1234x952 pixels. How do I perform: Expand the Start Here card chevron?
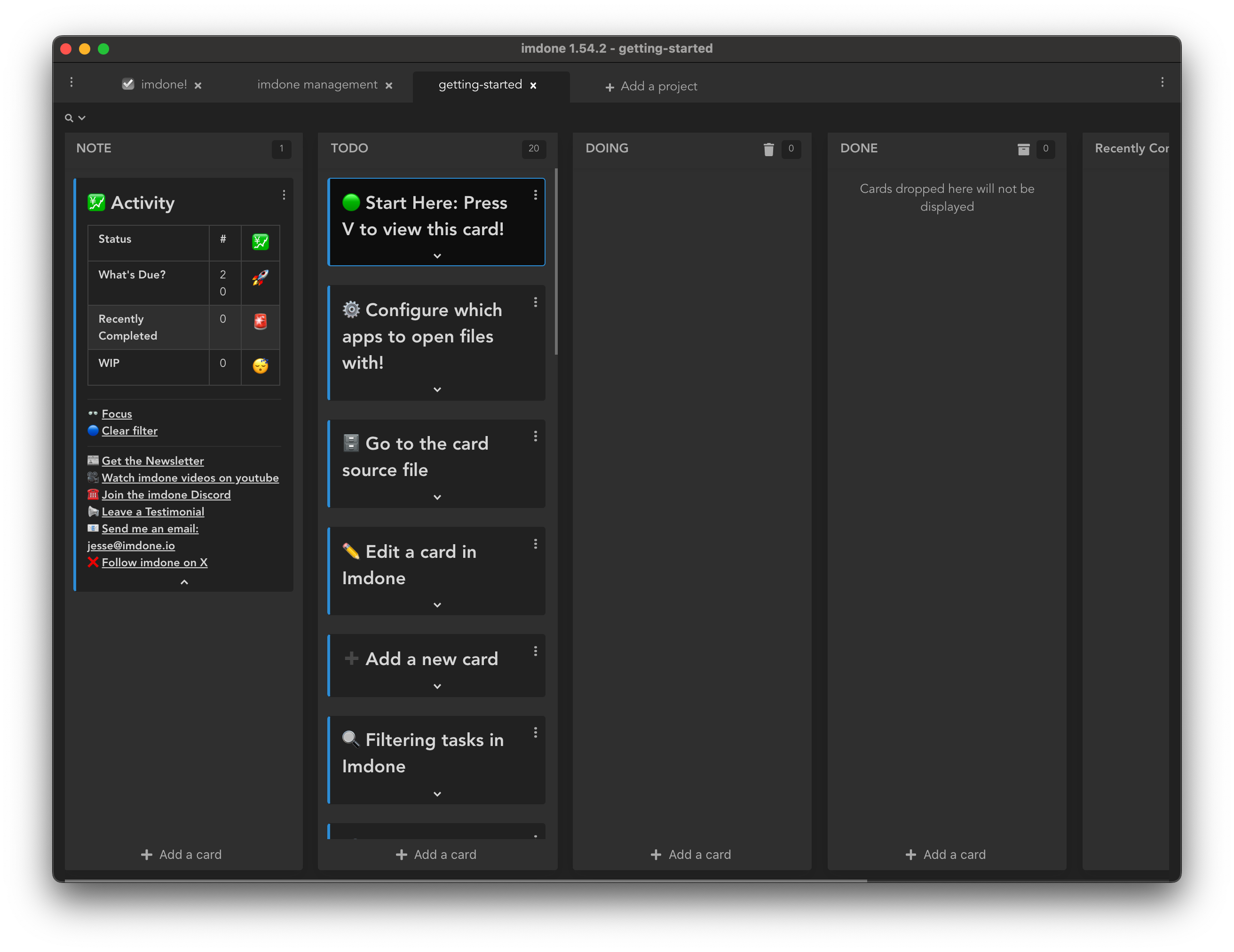(x=436, y=256)
